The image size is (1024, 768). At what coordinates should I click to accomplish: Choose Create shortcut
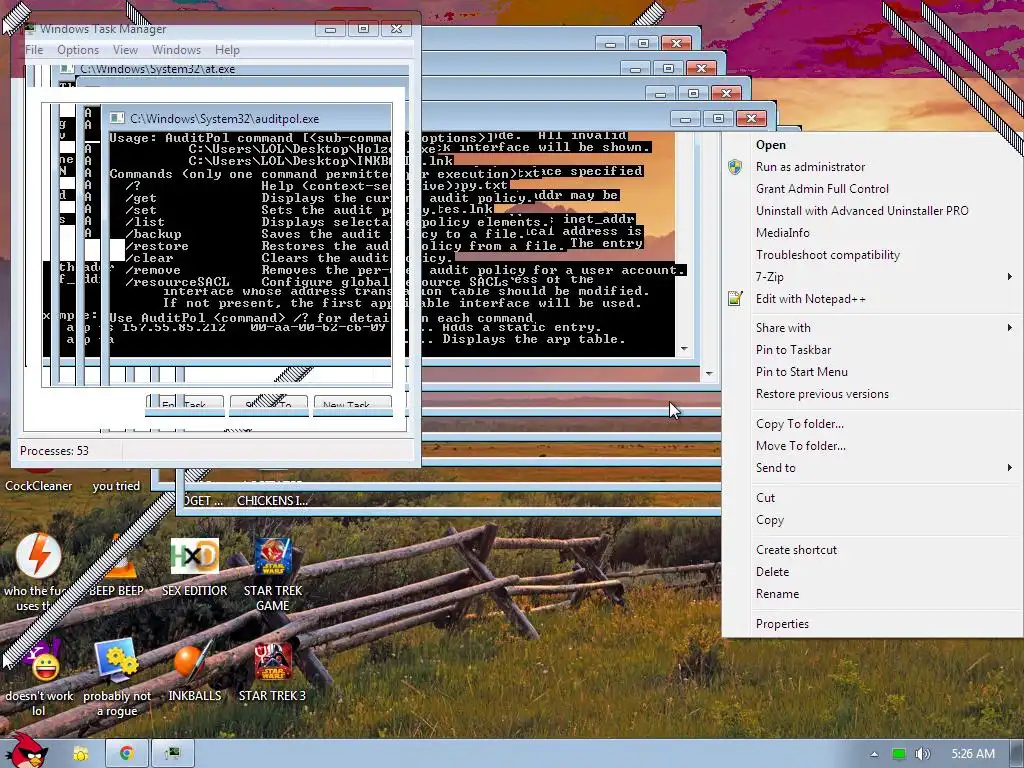click(872, 550)
